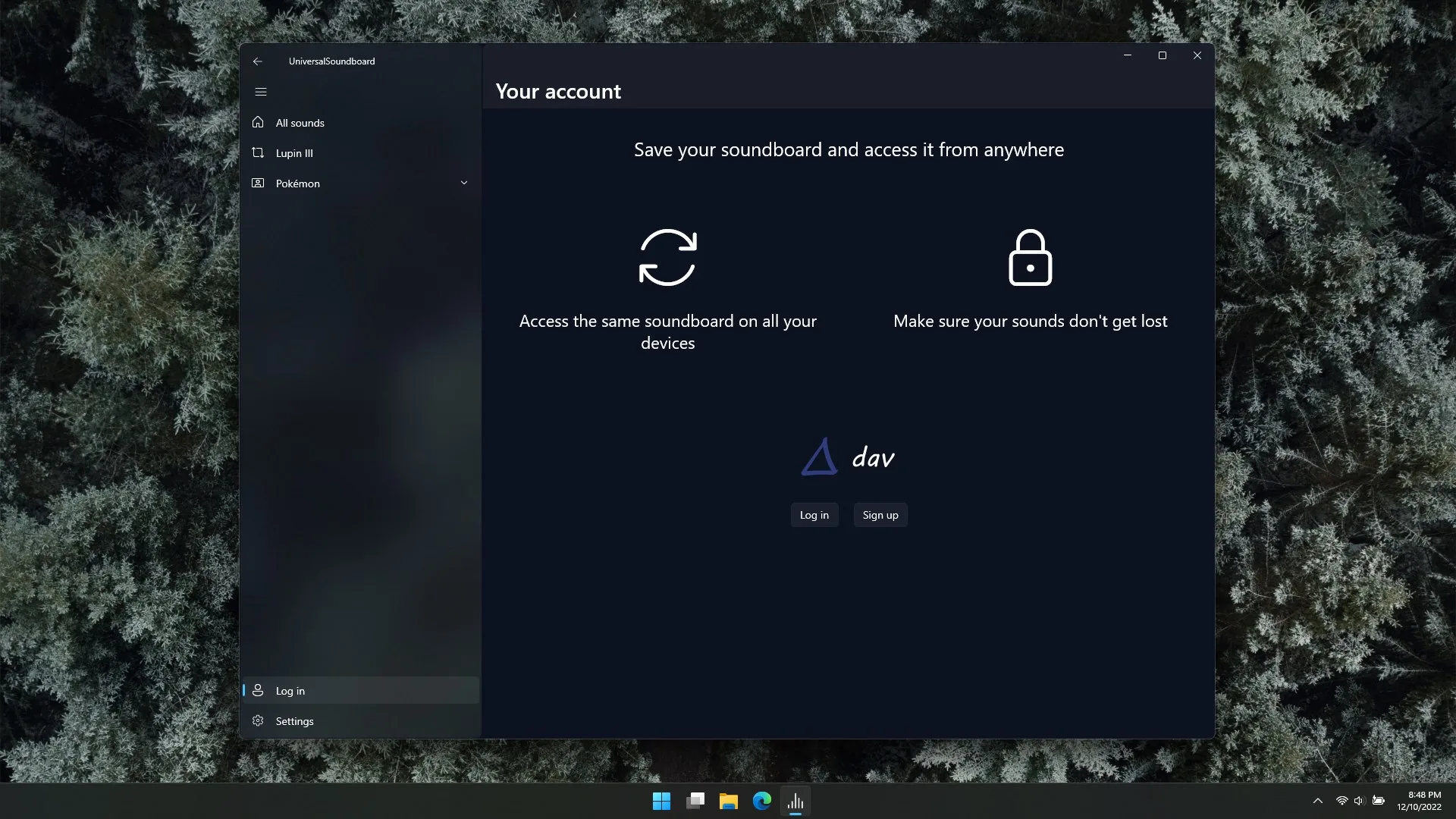Close the UniversalSoundboard window
The image size is (1456, 819).
(x=1197, y=55)
